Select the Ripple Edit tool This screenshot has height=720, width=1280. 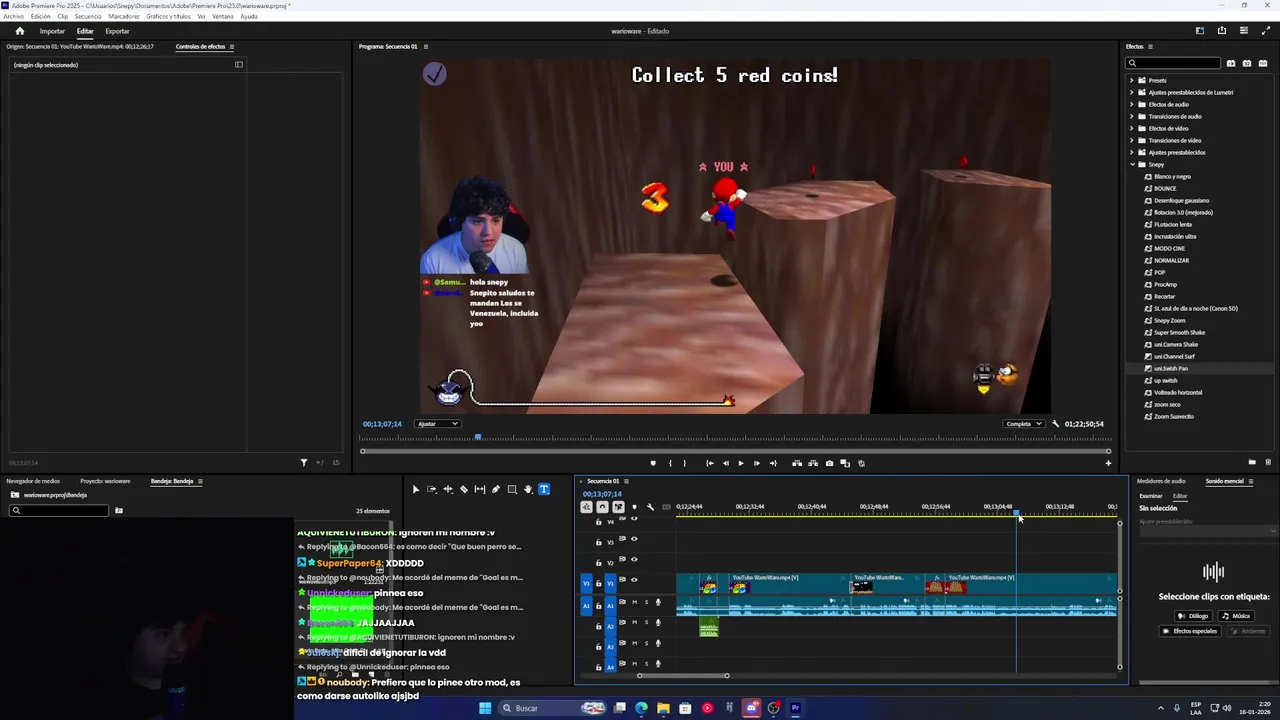(x=448, y=489)
